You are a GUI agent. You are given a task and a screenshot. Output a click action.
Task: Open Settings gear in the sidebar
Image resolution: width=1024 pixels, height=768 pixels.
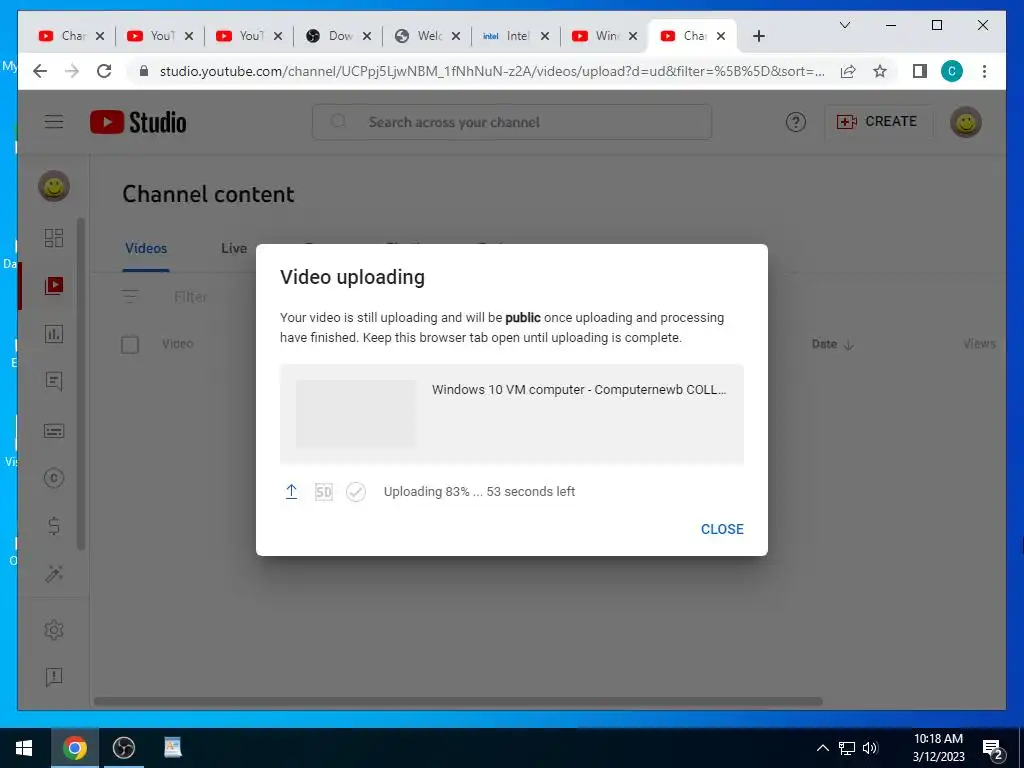click(54, 630)
